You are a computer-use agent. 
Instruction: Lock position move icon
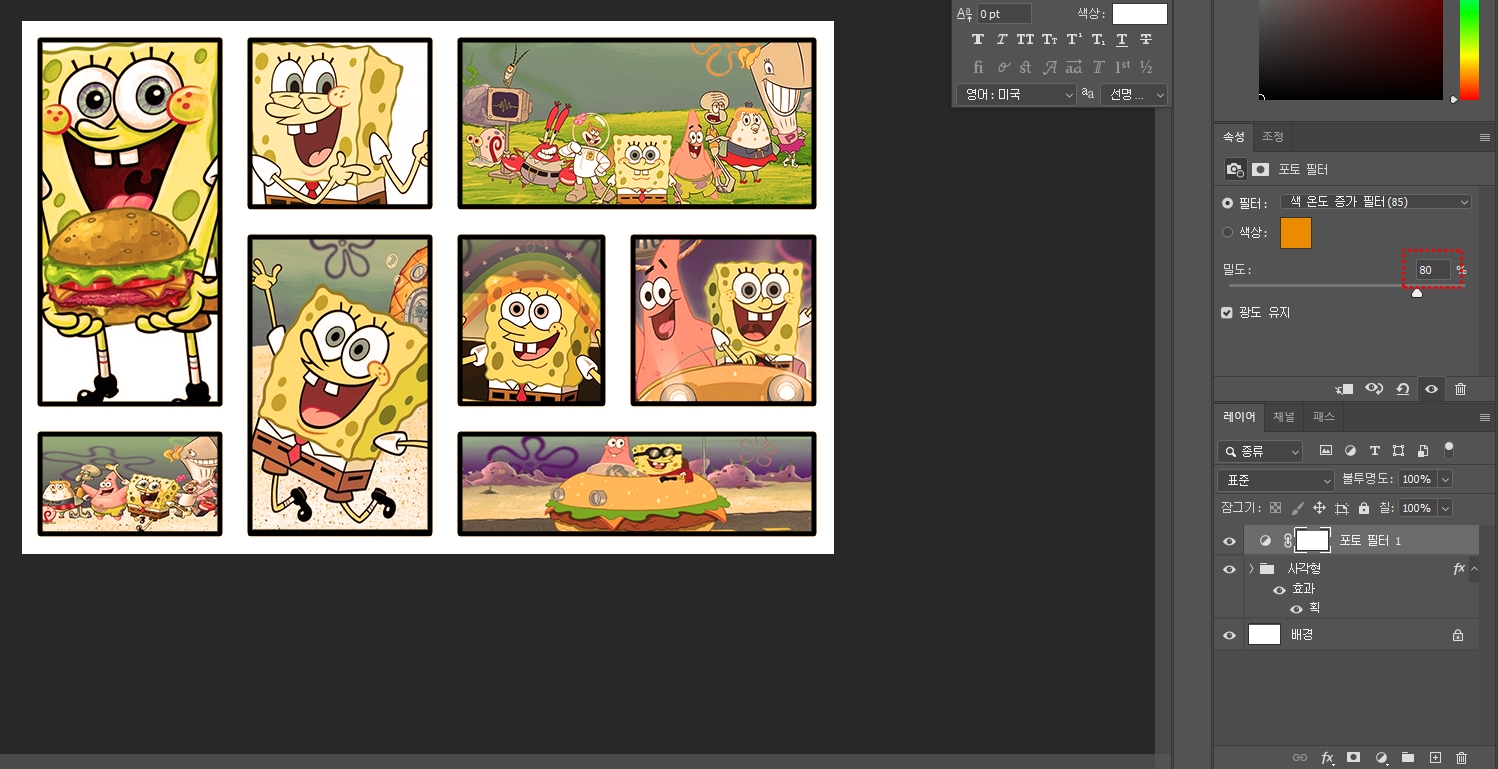[x=1319, y=508]
